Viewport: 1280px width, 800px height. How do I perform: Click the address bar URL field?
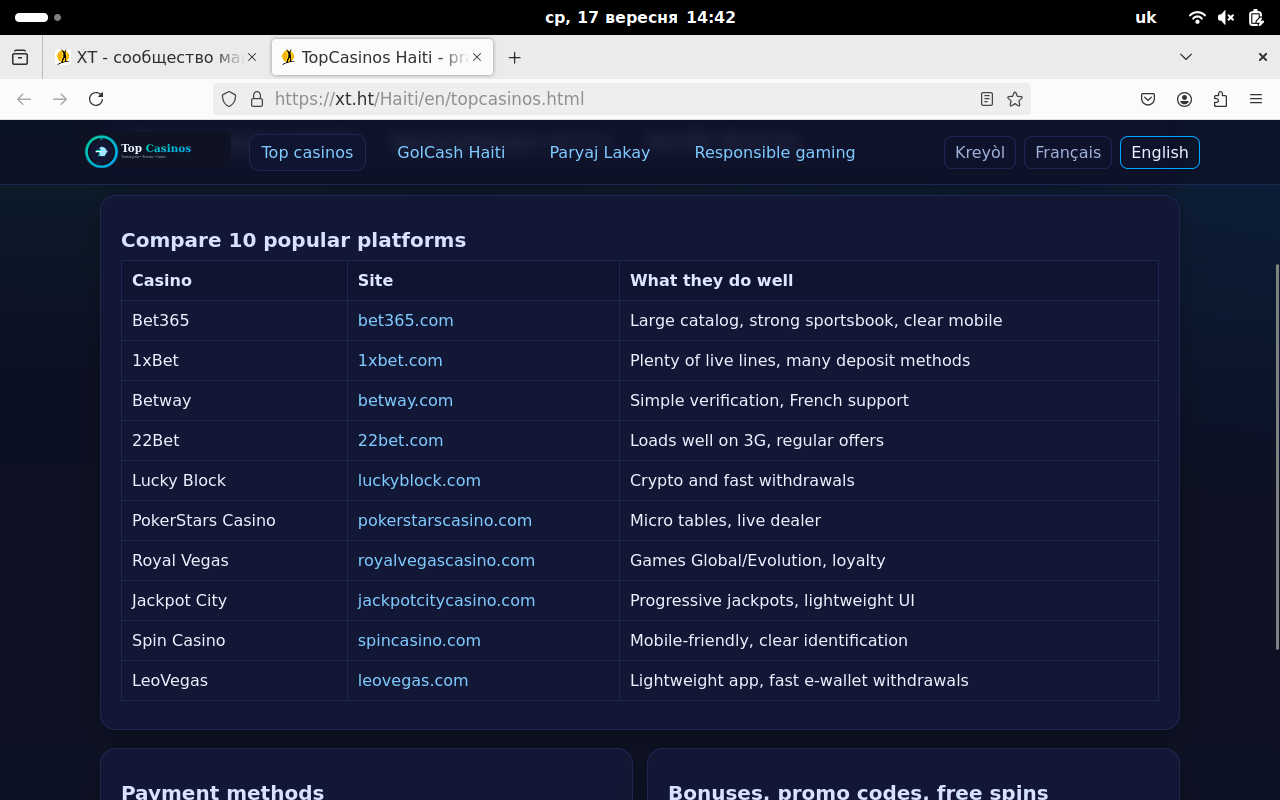(x=620, y=99)
